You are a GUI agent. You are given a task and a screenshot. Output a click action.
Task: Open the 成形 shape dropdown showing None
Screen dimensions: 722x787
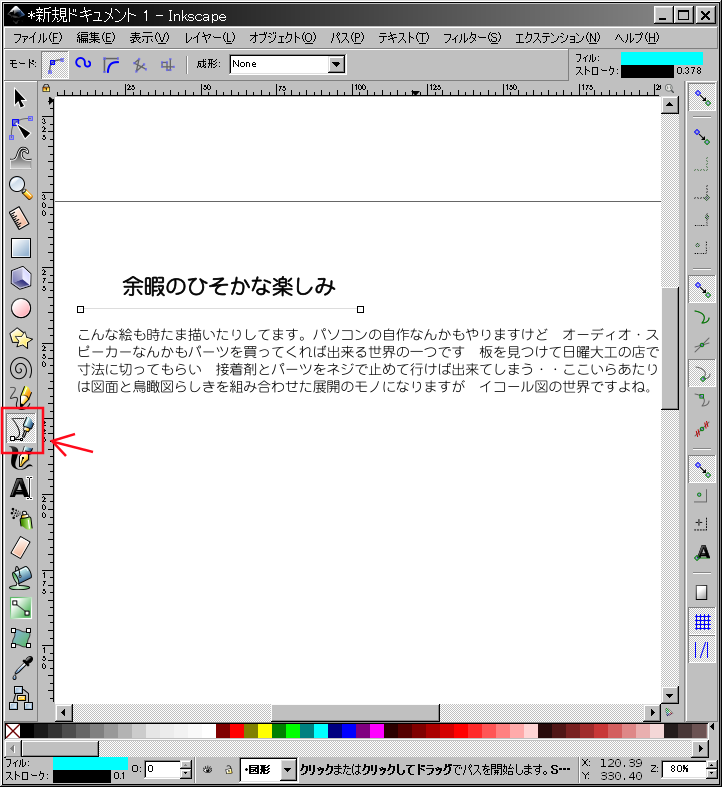coord(287,64)
